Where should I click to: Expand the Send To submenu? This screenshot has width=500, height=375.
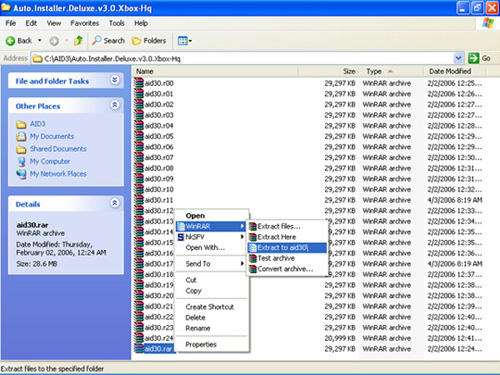[212, 264]
